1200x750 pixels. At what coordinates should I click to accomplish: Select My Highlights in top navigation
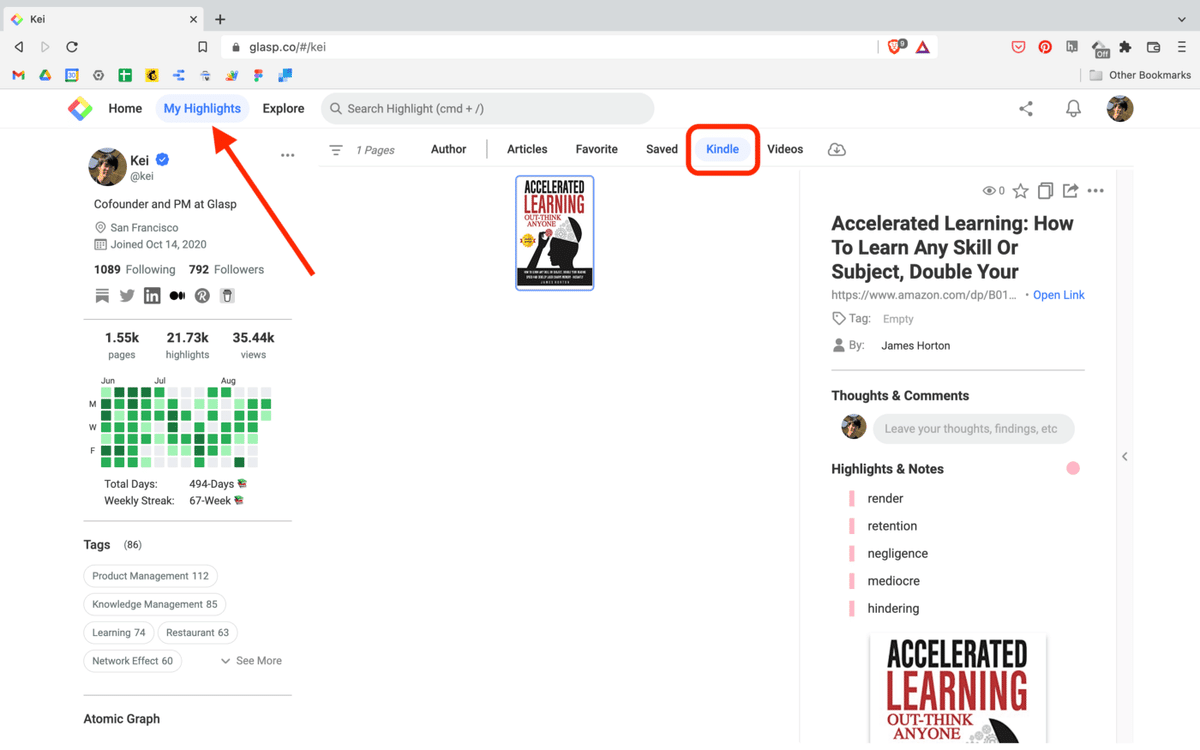tap(202, 108)
